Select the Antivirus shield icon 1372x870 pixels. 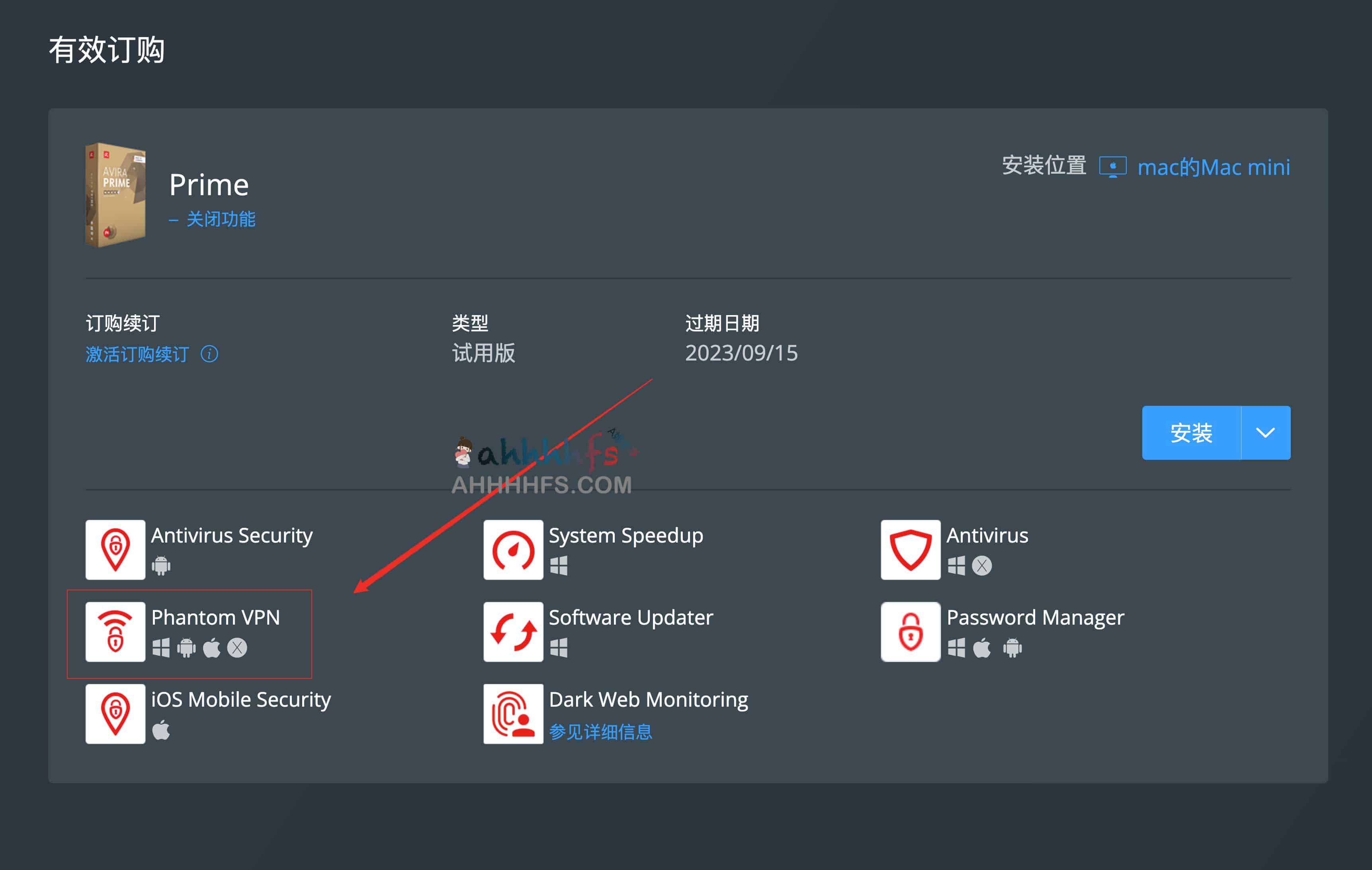910,550
